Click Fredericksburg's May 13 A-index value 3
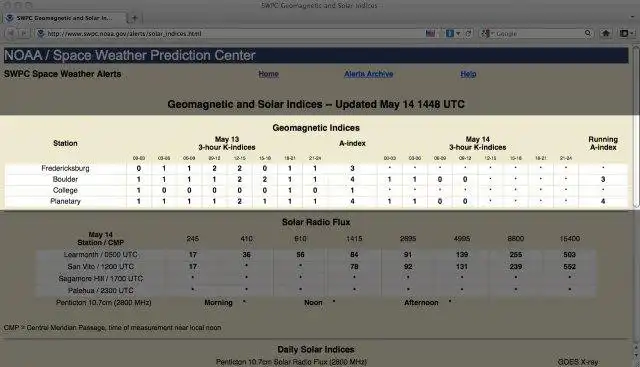The width and height of the screenshot is (640, 367). (352, 168)
